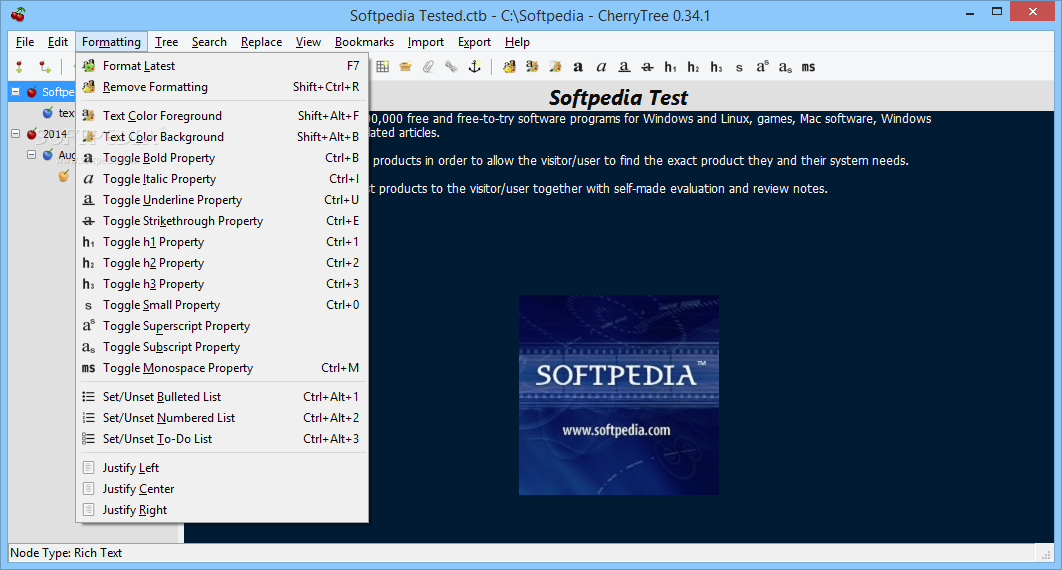The image size is (1062, 570).
Task: Choose Toggle Monospace Property
Action: click(x=221, y=368)
